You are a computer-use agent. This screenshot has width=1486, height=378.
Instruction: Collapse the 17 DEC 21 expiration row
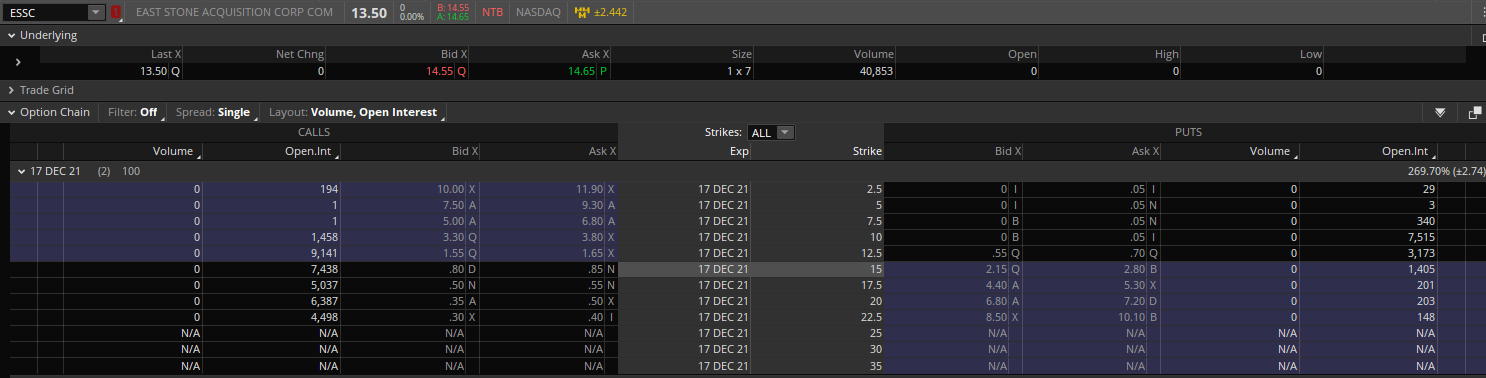pyautogui.click(x=21, y=171)
